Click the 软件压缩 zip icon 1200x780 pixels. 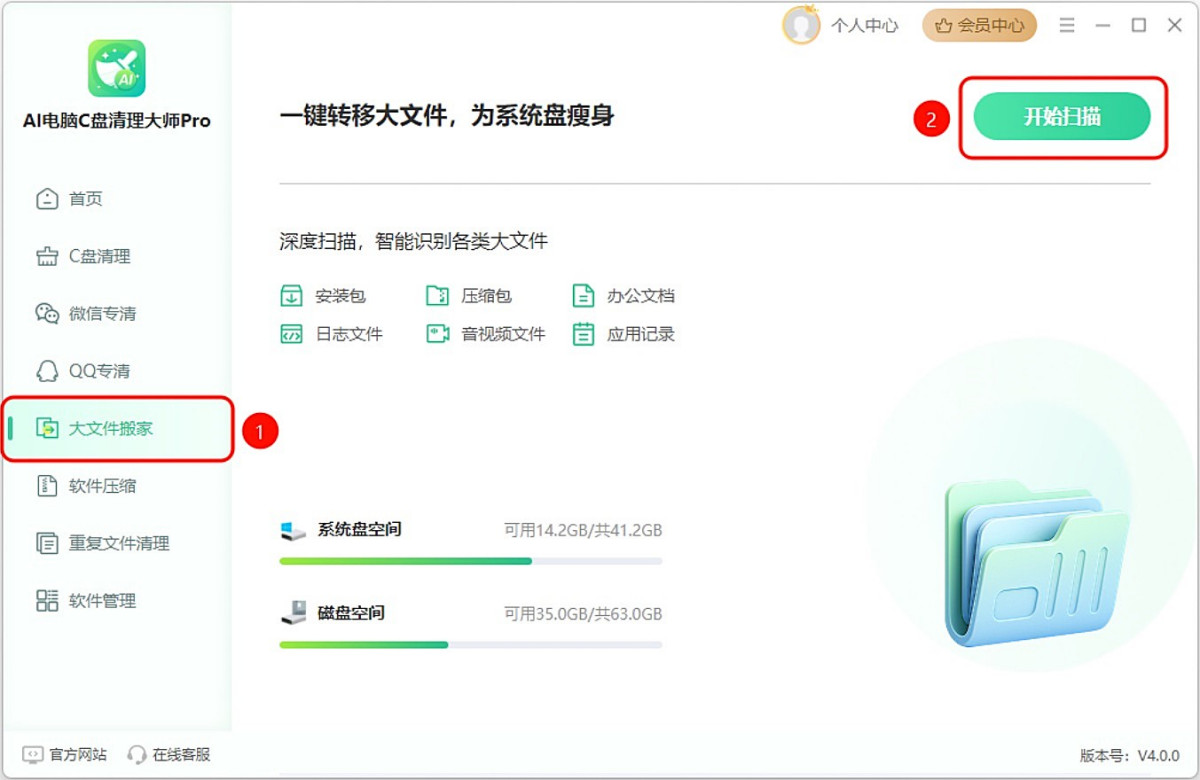pyautogui.click(x=47, y=486)
